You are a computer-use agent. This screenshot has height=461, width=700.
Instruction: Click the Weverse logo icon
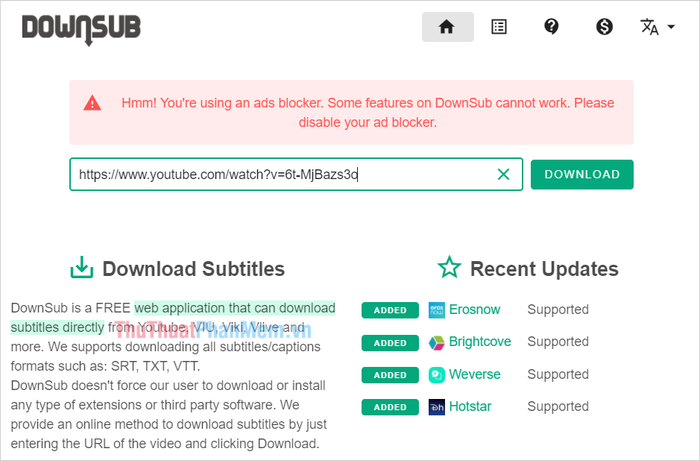pos(436,375)
